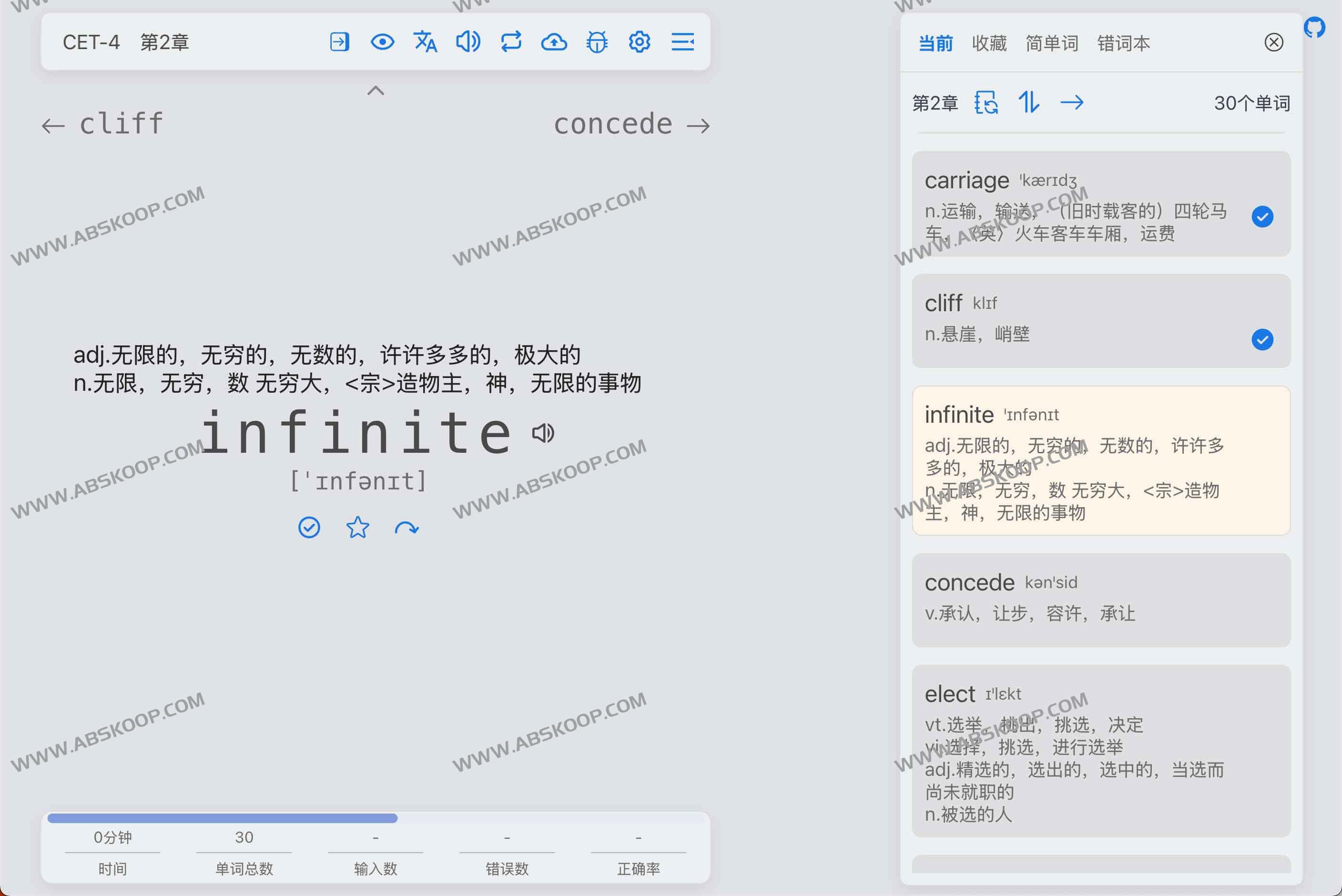
Task: Click the loop repeat icon in the toolbar
Action: pos(511,42)
